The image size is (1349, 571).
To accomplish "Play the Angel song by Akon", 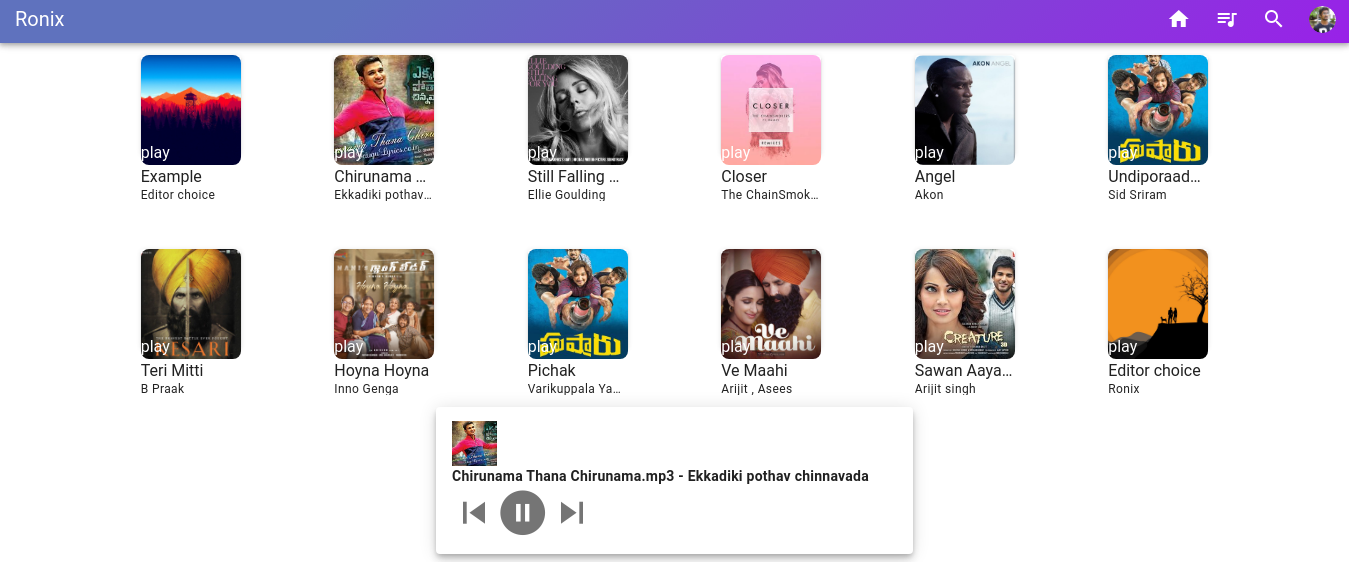I will pyautogui.click(x=964, y=109).
